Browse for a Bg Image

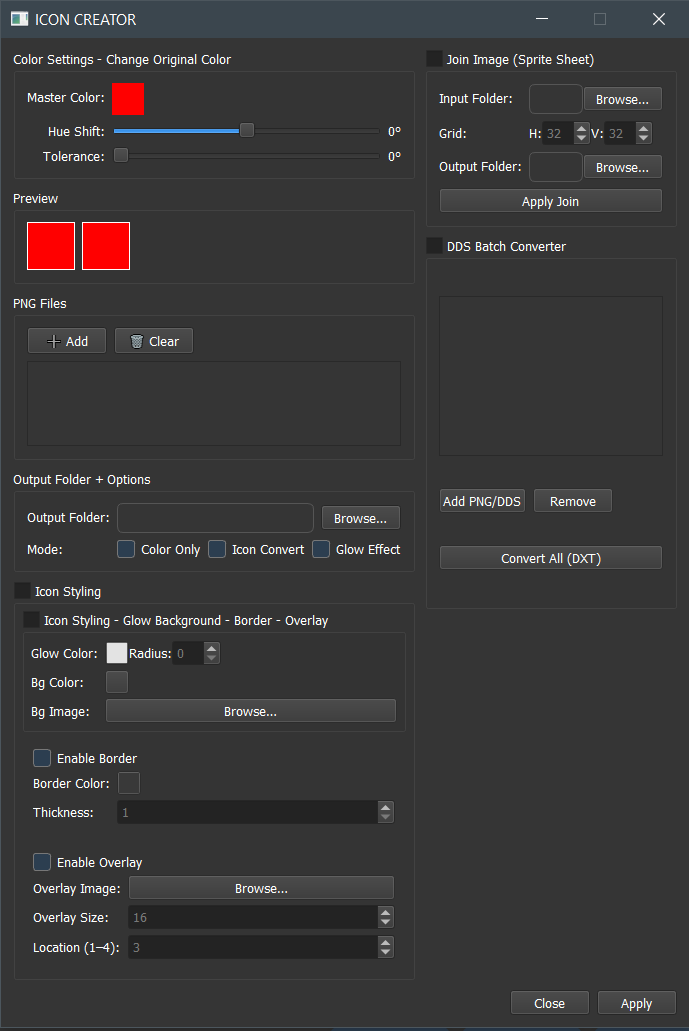pos(250,711)
